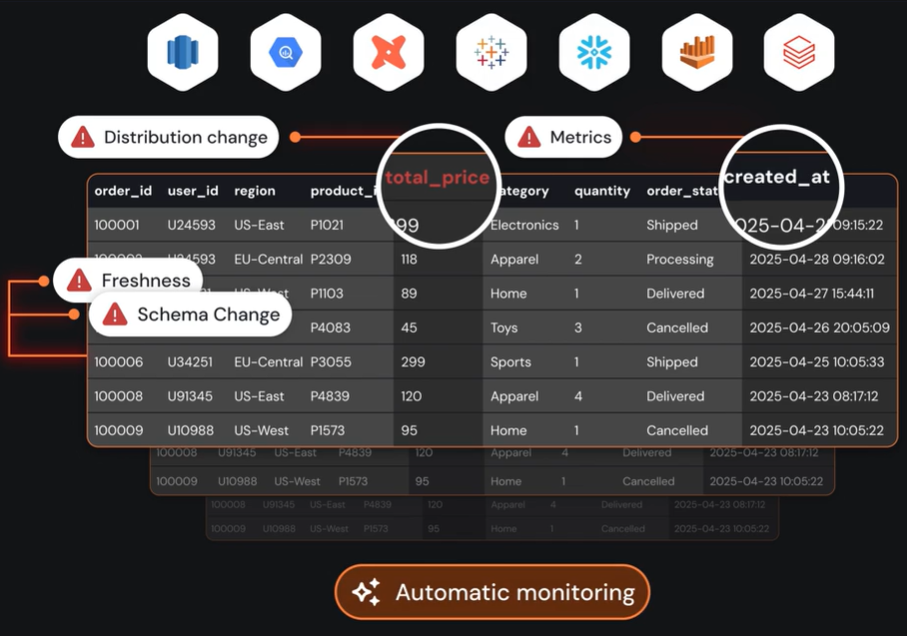This screenshot has width=907, height=636.
Task: Click the Electronics category cell
Action: click(x=525, y=225)
